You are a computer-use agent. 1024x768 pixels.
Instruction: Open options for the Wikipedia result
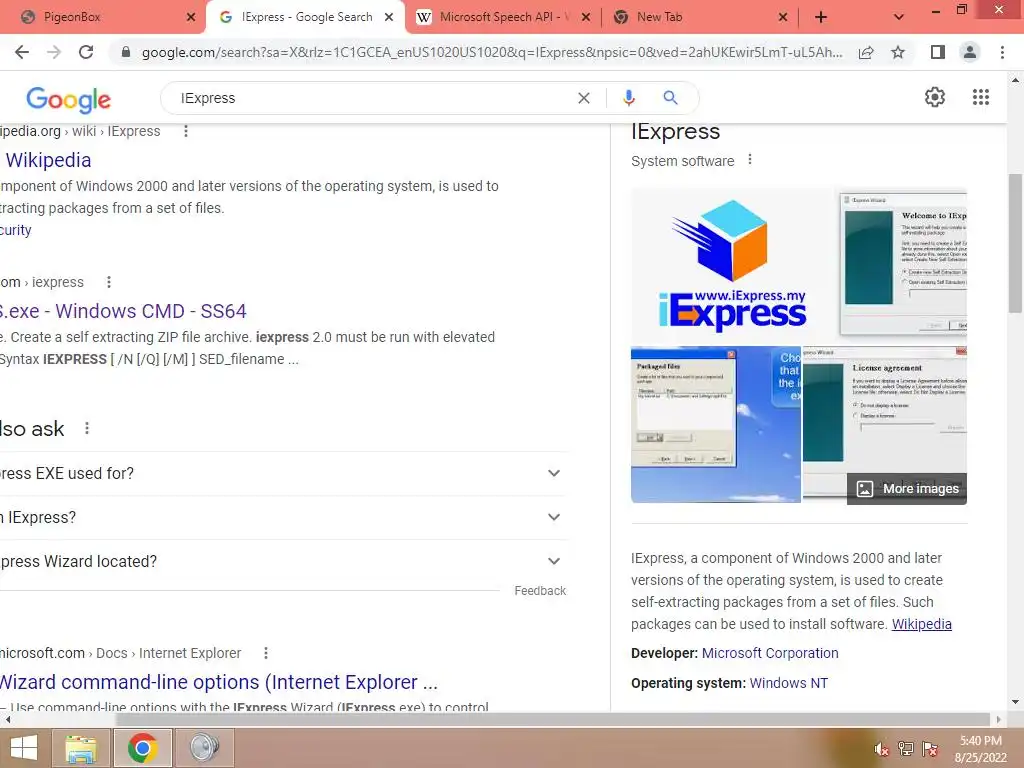(186, 131)
